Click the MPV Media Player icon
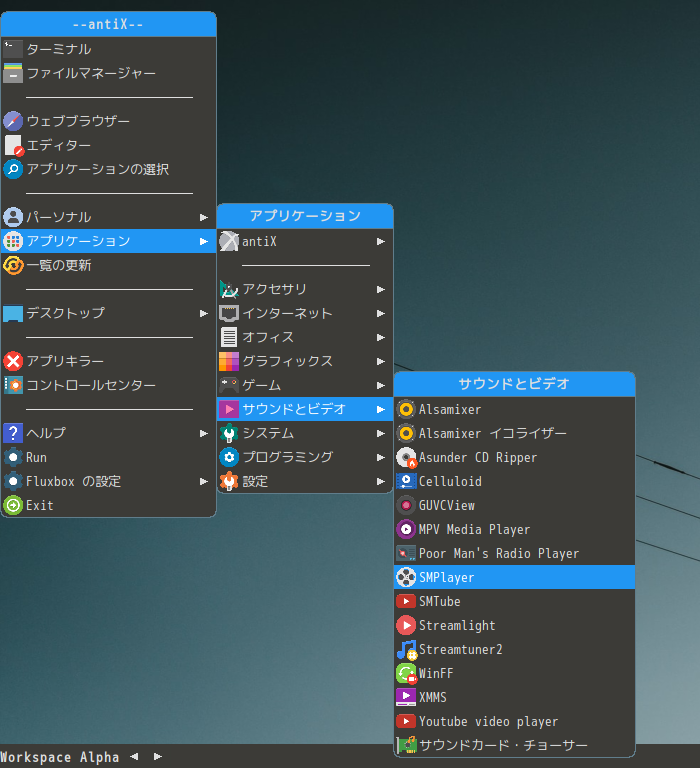700x768 pixels. (406, 529)
